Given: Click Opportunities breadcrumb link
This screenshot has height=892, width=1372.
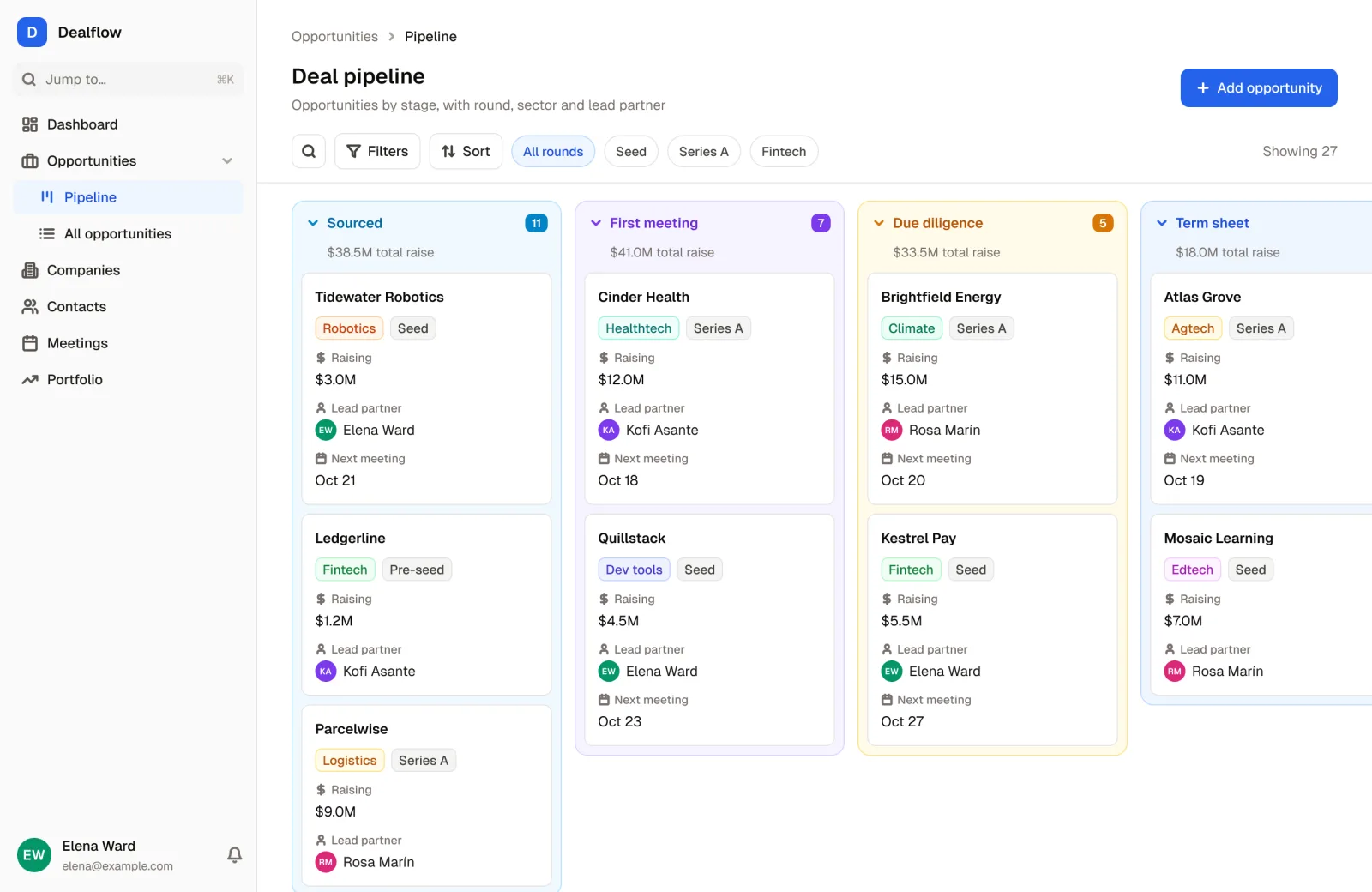Looking at the screenshot, I should (334, 37).
